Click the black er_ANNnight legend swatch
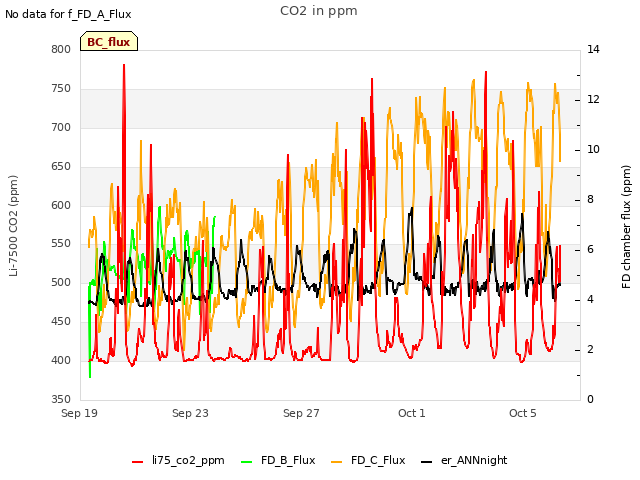640x480 pixels. [x=426, y=462]
